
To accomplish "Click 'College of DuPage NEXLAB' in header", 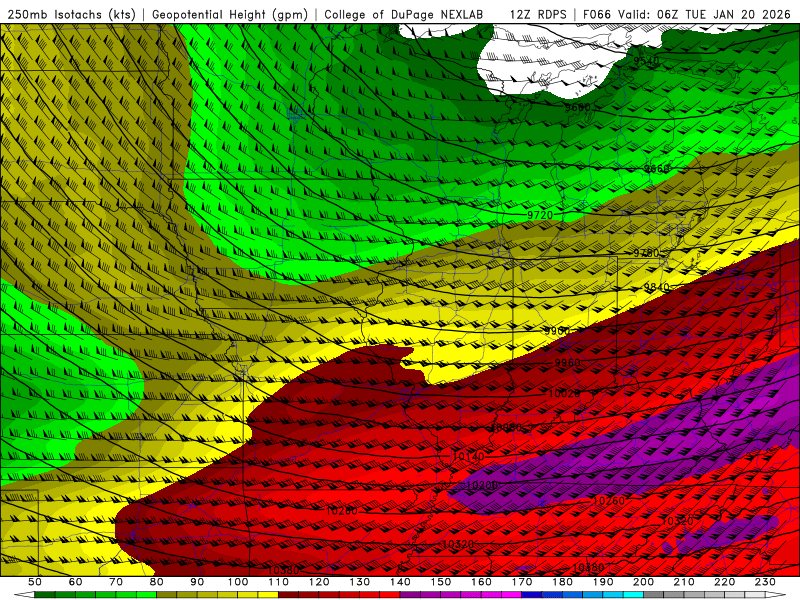I will [x=404, y=14].
